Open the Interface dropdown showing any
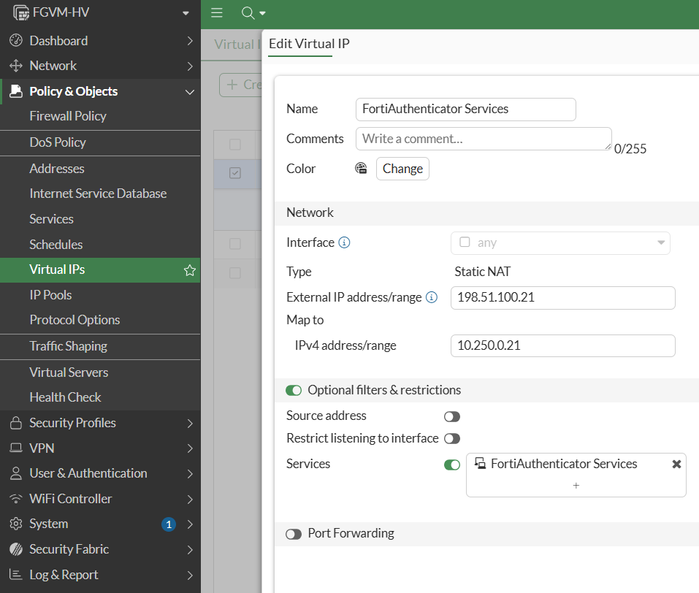Screen dimensions: 699x593 [x=560, y=243]
